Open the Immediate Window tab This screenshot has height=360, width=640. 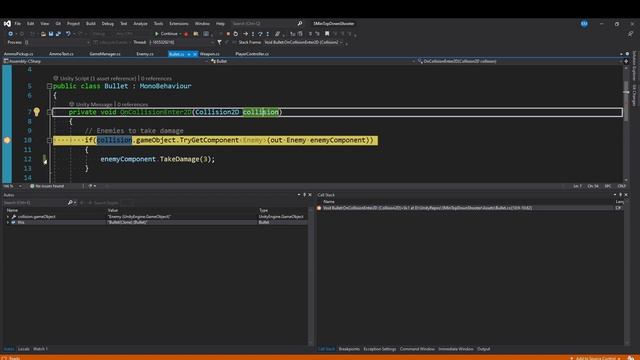(456, 349)
